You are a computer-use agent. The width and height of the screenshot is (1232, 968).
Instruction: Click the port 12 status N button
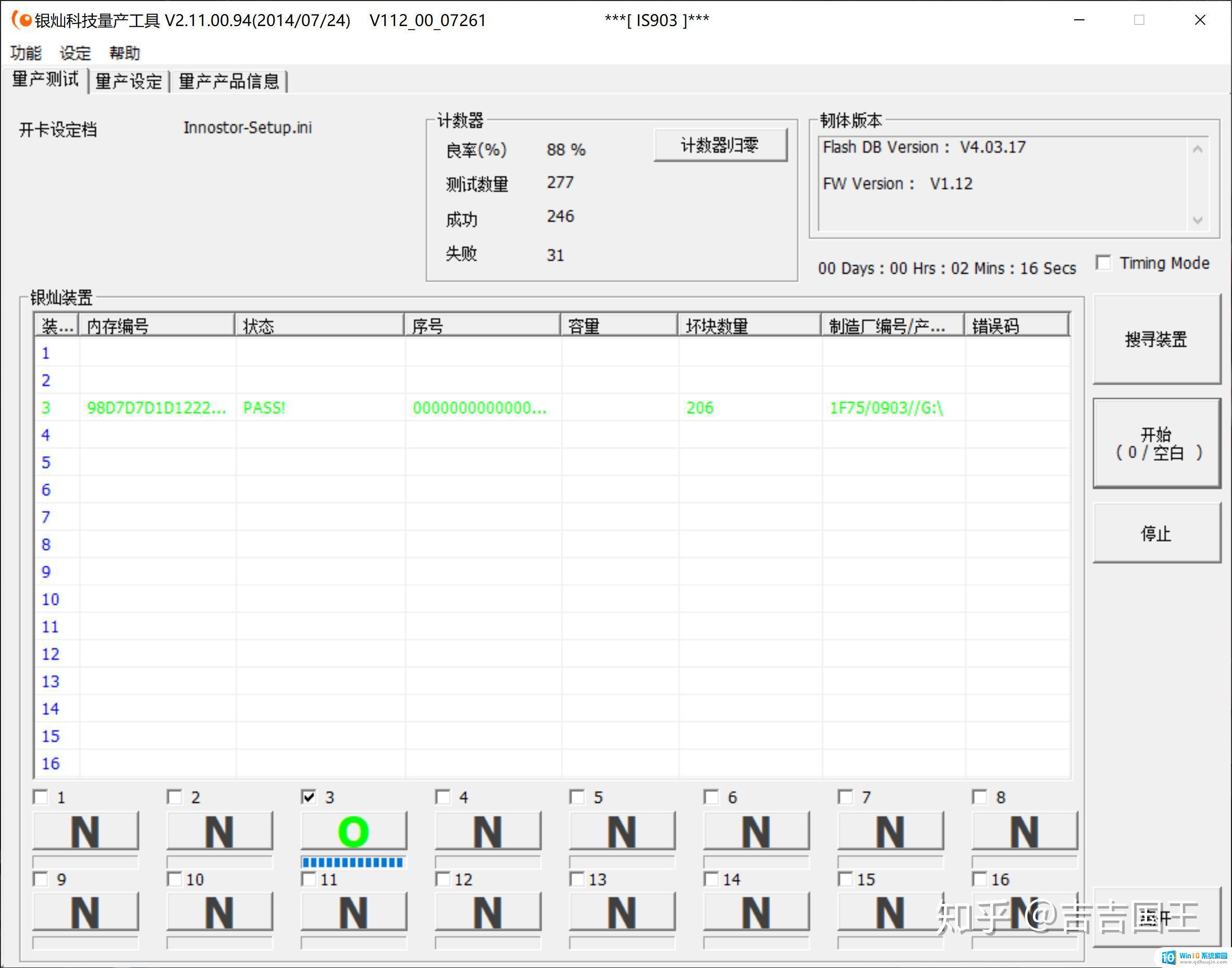(488, 912)
